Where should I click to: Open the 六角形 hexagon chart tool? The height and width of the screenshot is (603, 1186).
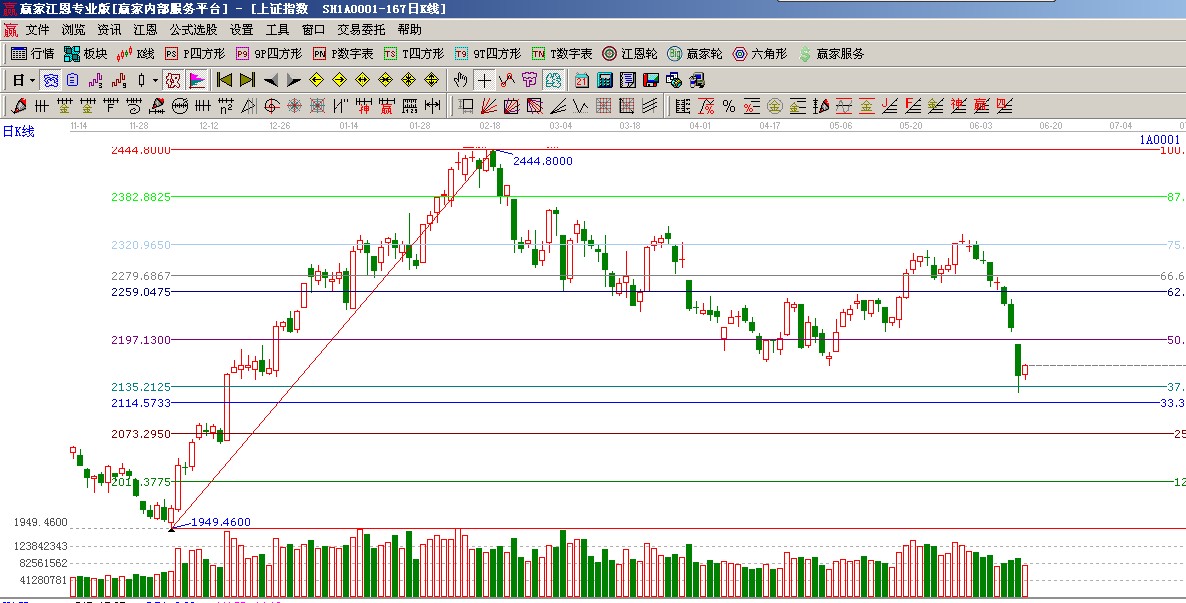click(x=760, y=54)
